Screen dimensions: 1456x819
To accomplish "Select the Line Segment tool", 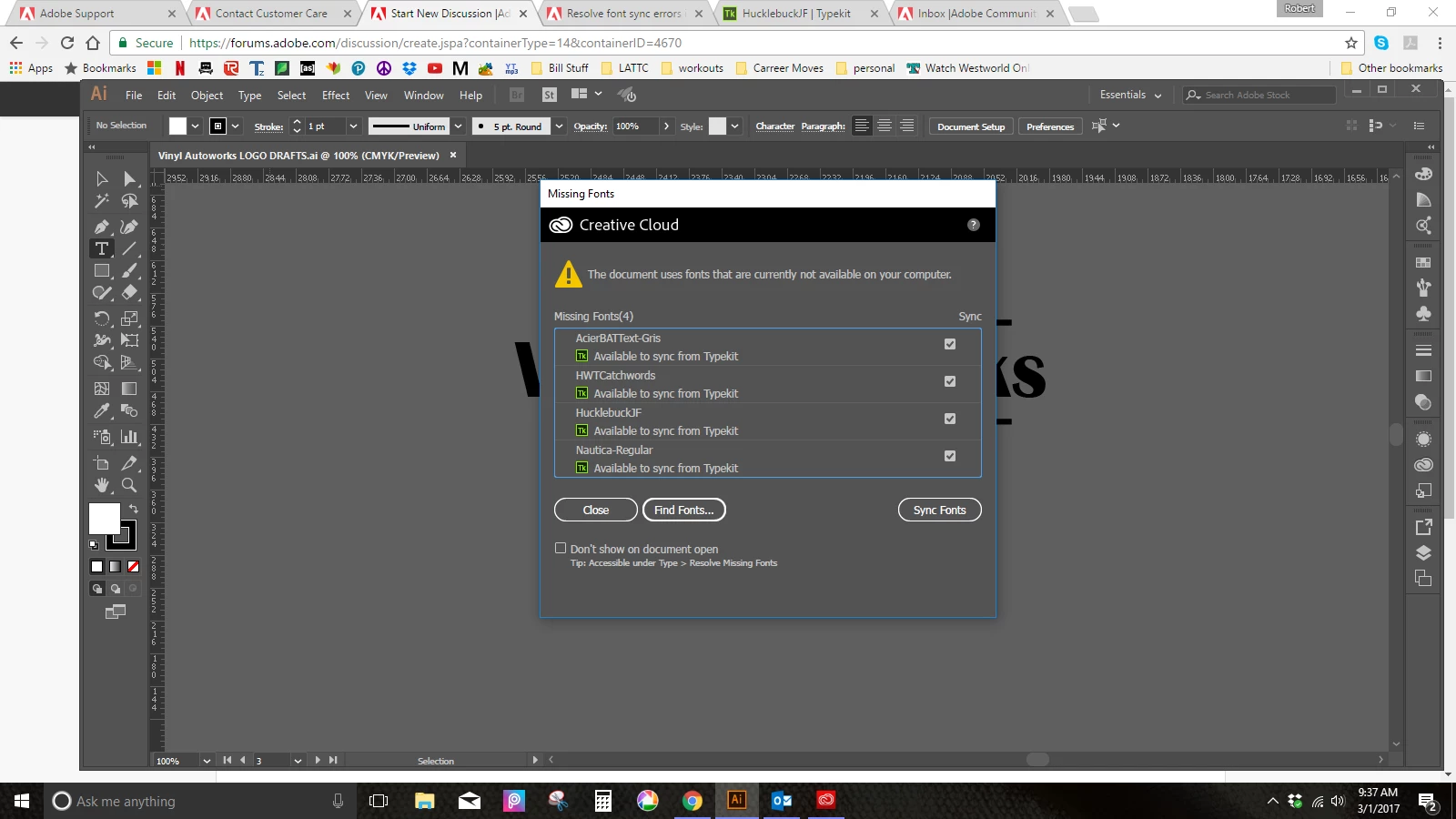I will tap(130, 248).
